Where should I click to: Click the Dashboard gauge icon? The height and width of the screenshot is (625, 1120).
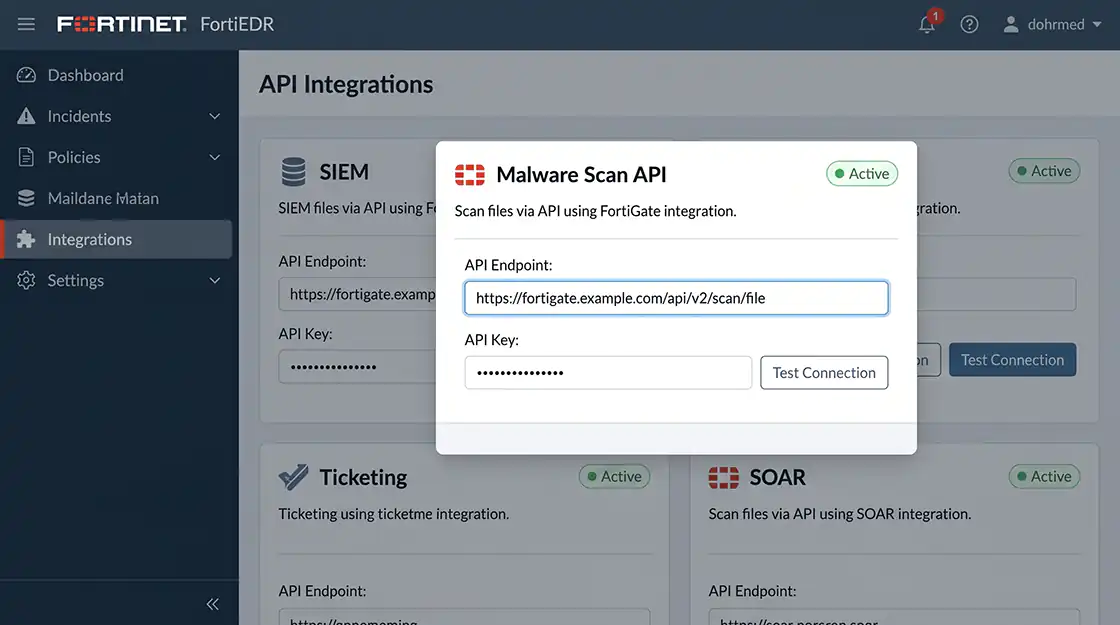[26, 75]
